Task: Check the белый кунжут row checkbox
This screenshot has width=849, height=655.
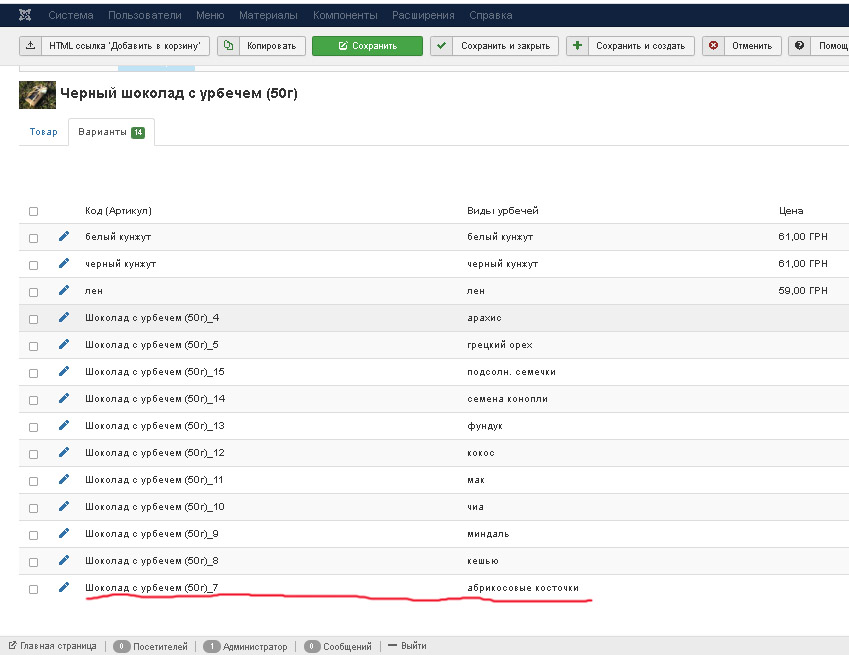Action: pos(34,238)
